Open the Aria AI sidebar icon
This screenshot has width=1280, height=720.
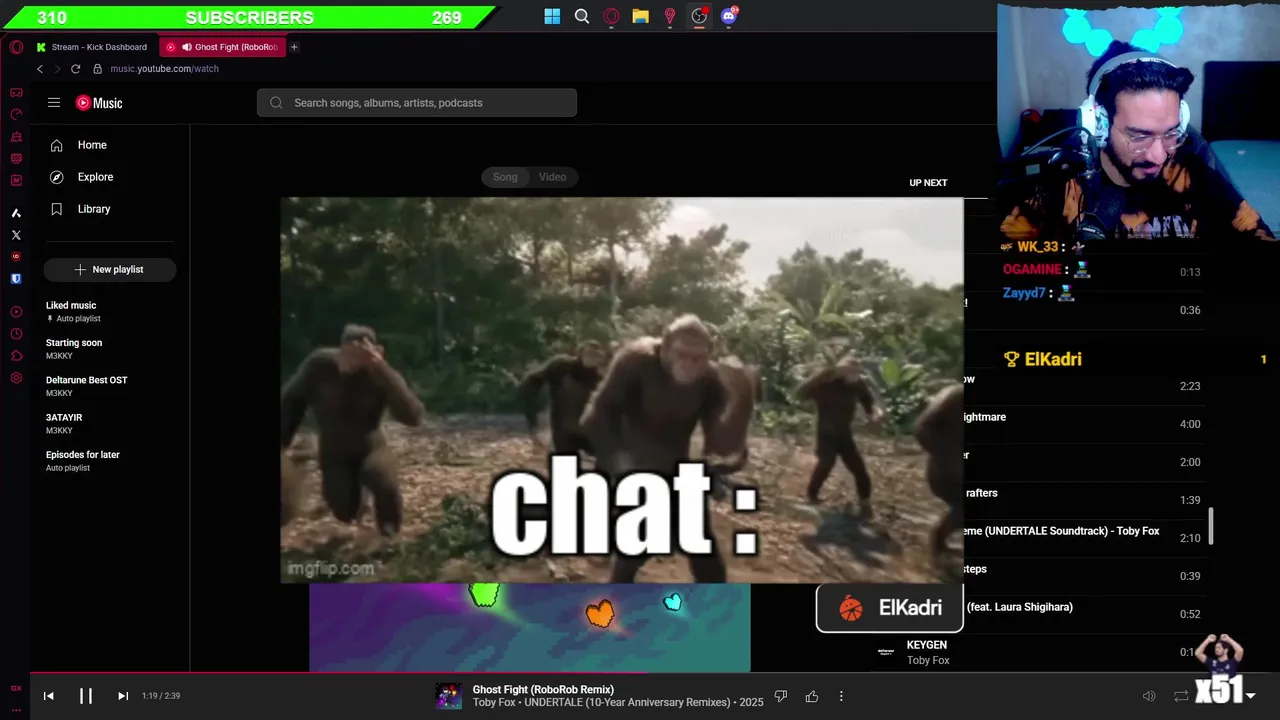[16, 213]
